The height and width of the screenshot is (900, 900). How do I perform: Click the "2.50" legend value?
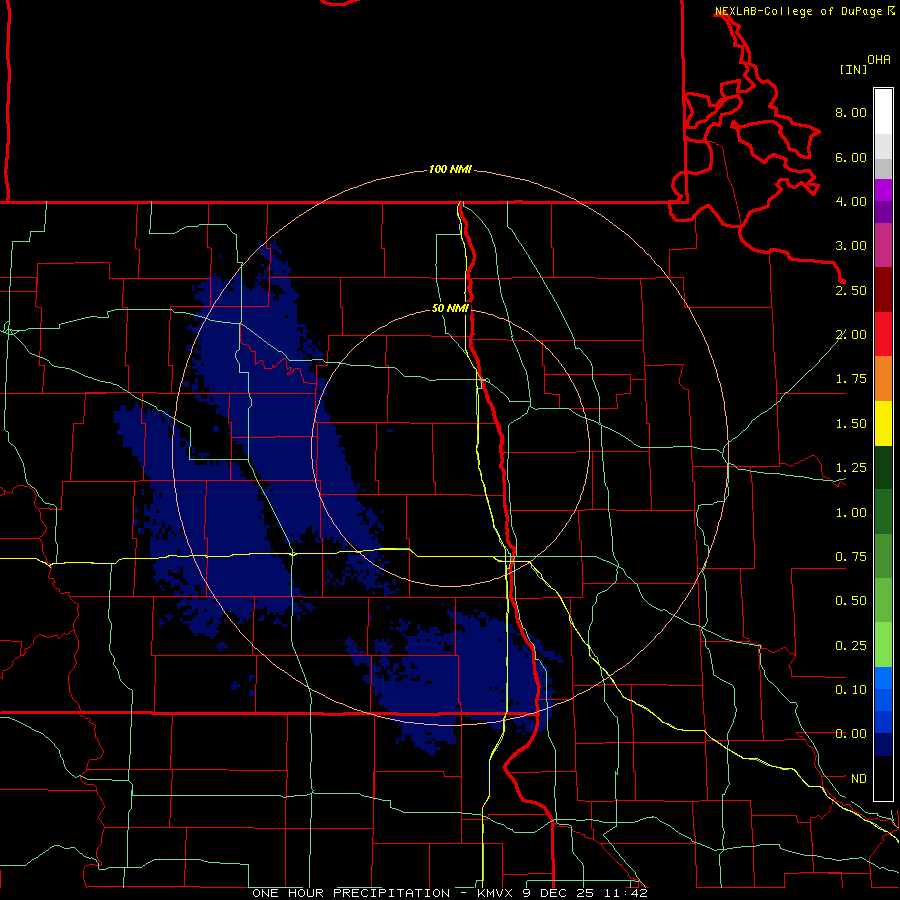pyautogui.click(x=851, y=290)
